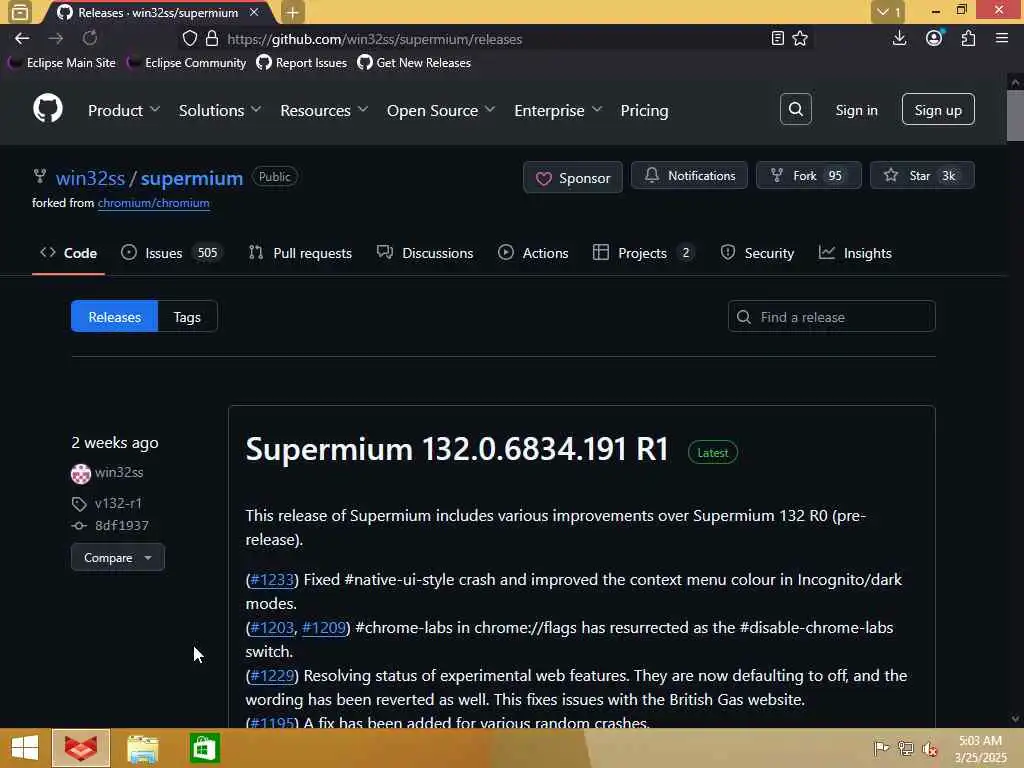1024x768 pixels.
Task: Click the Supermium 132.0.6834.191 R1 release title
Action: [457, 449]
